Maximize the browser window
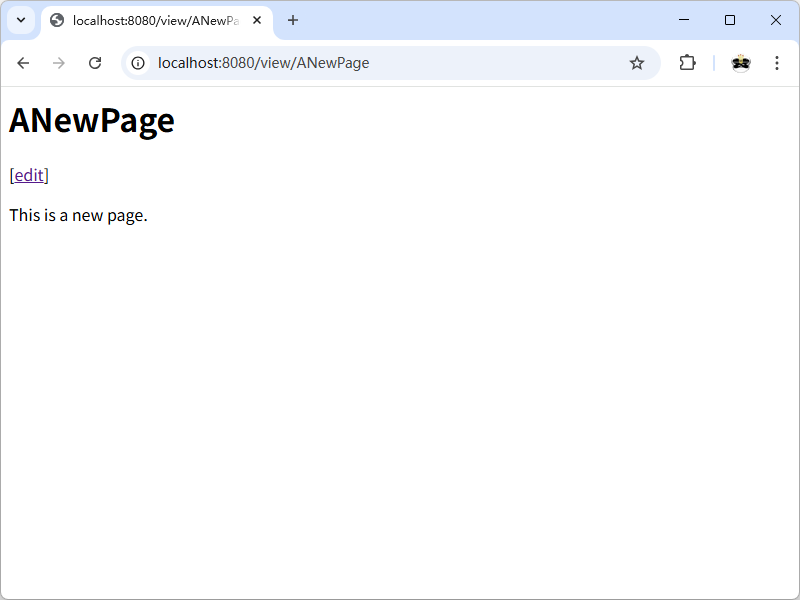This screenshot has width=800, height=600. pyautogui.click(x=730, y=20)
